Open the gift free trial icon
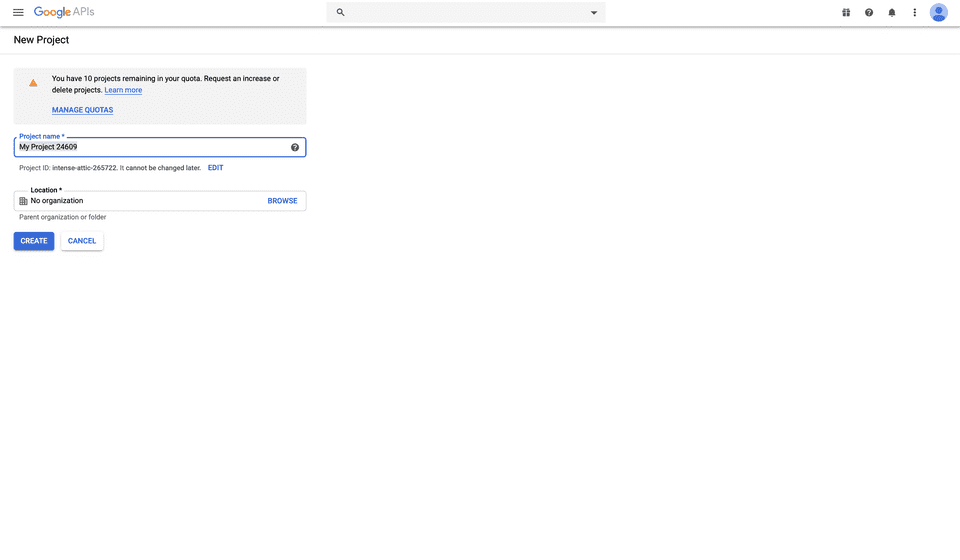The height and width of the screenshot is (560, 960). pos(846,12)
